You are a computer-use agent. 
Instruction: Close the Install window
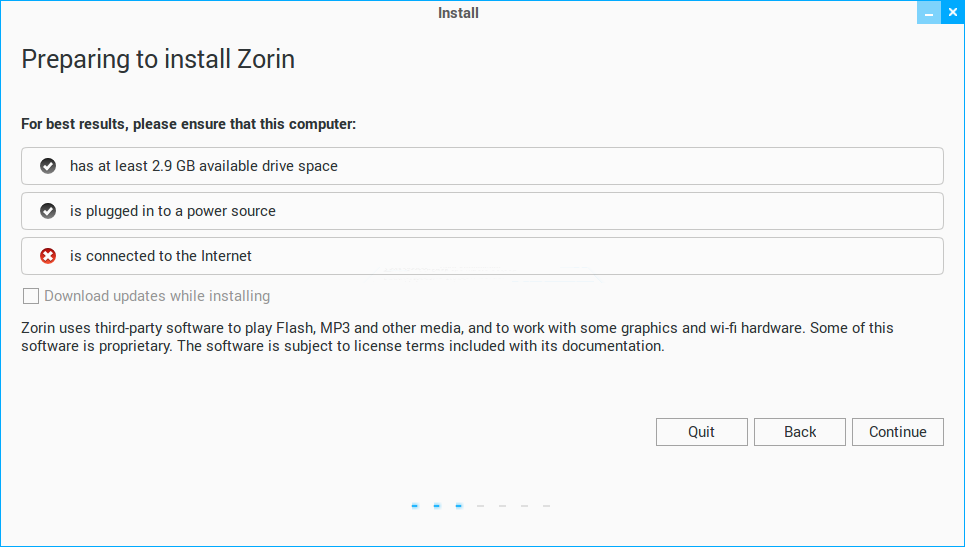click(x=952, y=13)
